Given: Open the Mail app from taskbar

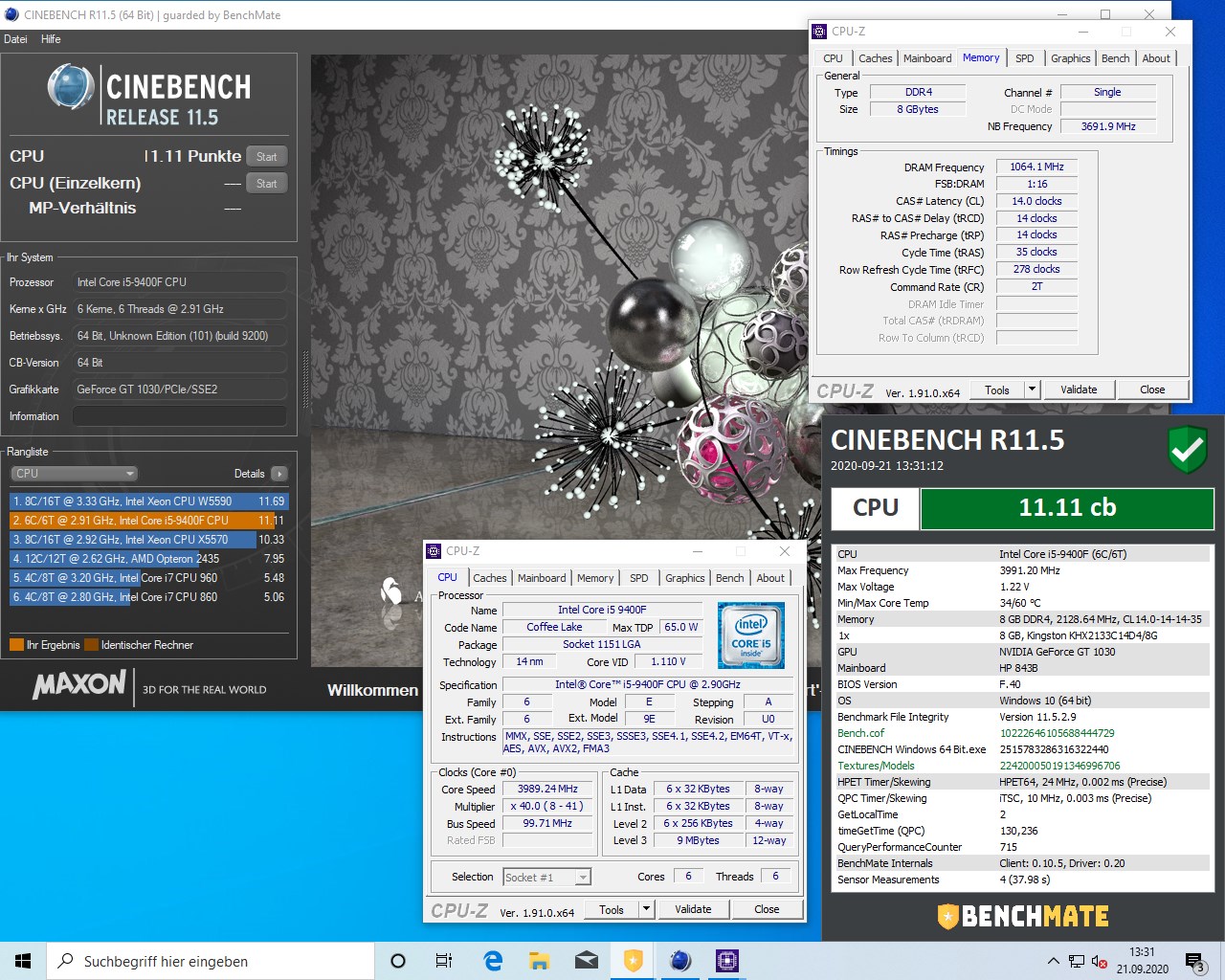Looking at the screenshot, I should (587, 961).
